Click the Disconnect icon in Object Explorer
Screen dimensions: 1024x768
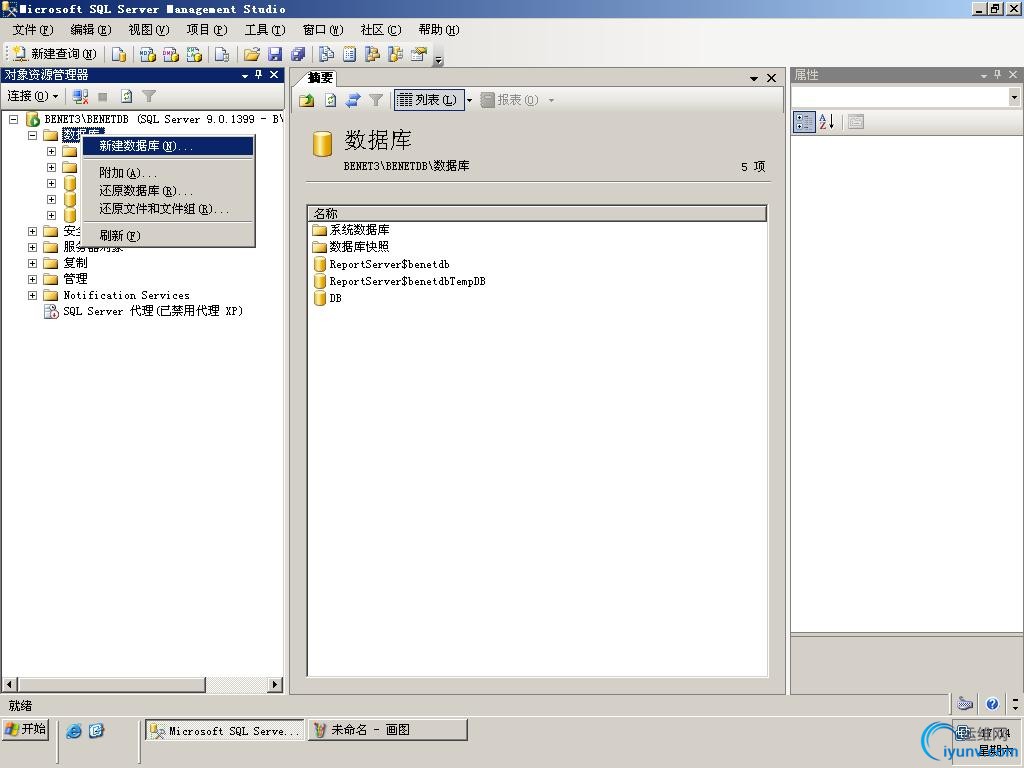click(80, 97)
